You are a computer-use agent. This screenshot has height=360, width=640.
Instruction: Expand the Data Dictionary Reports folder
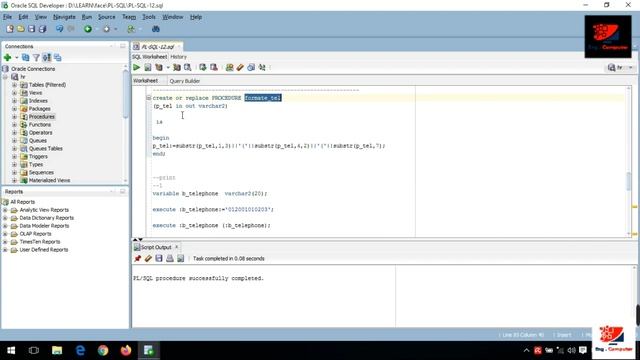(5, 218)
